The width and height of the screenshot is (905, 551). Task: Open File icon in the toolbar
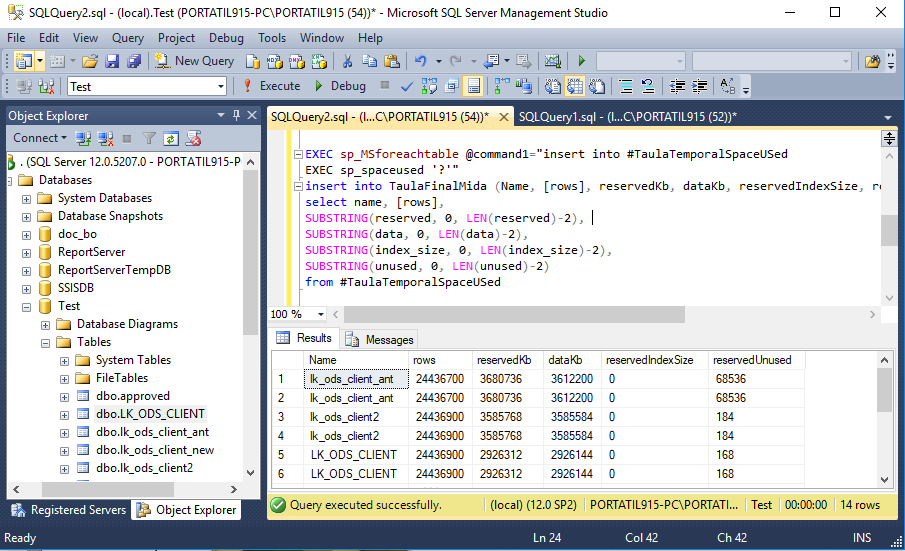pos(89,61)
